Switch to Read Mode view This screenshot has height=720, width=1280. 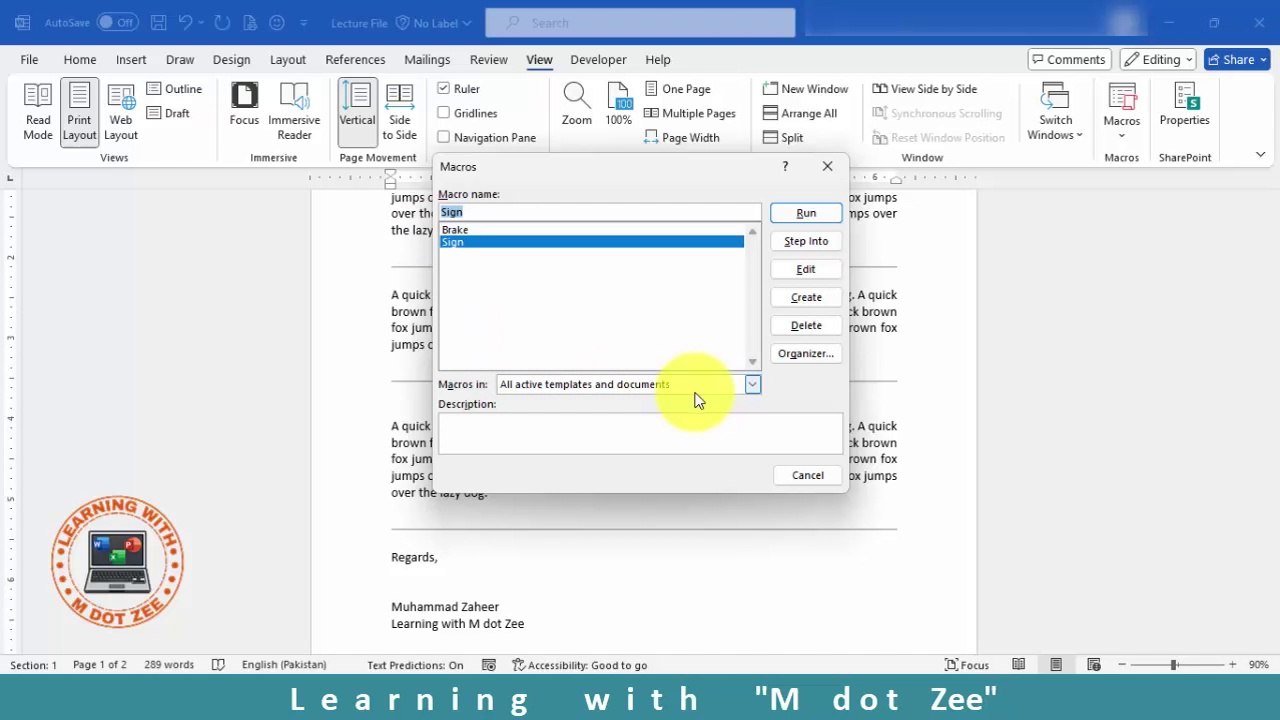click(x=38, y=112)
